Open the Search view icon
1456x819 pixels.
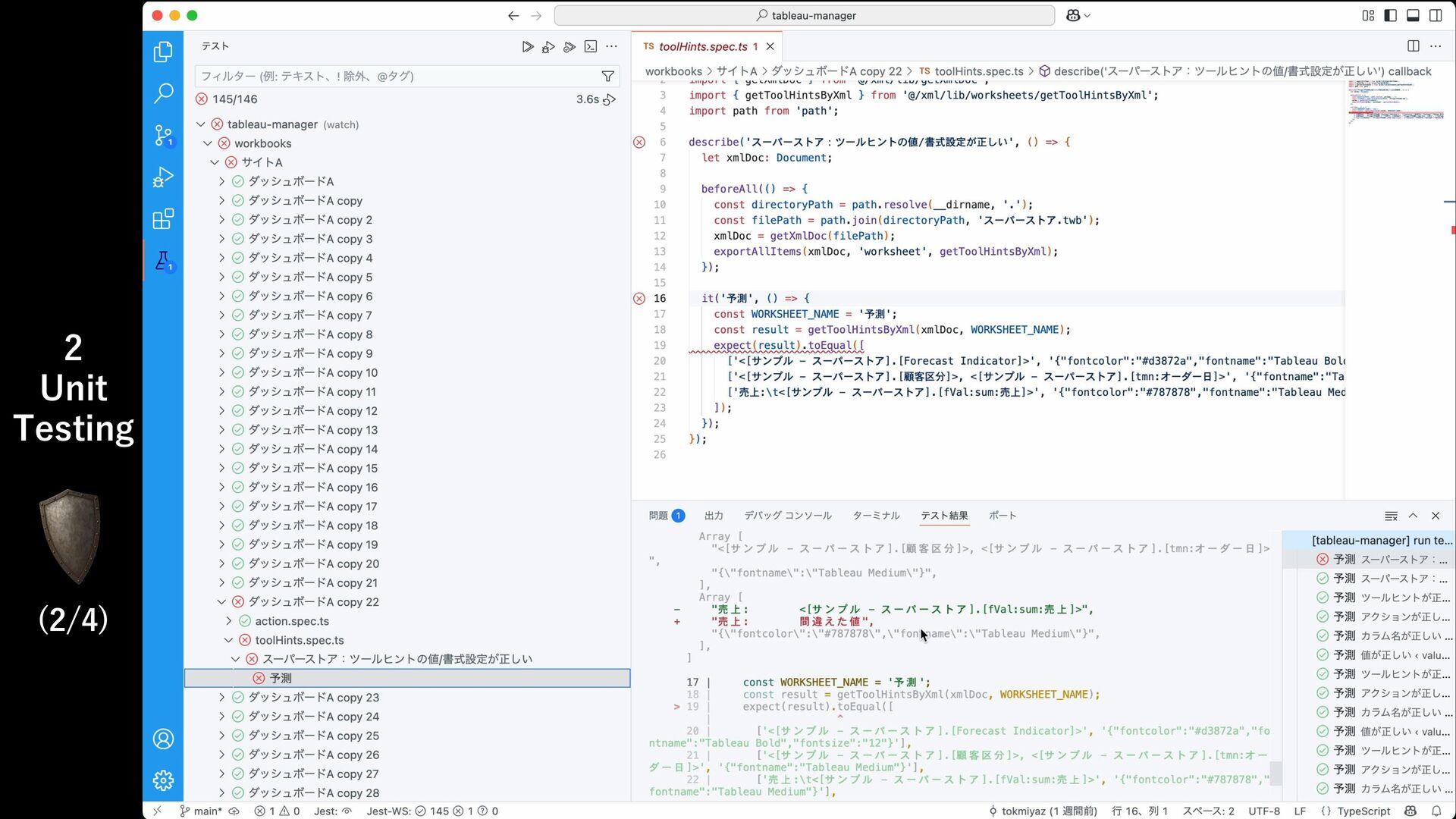(163, 93)
